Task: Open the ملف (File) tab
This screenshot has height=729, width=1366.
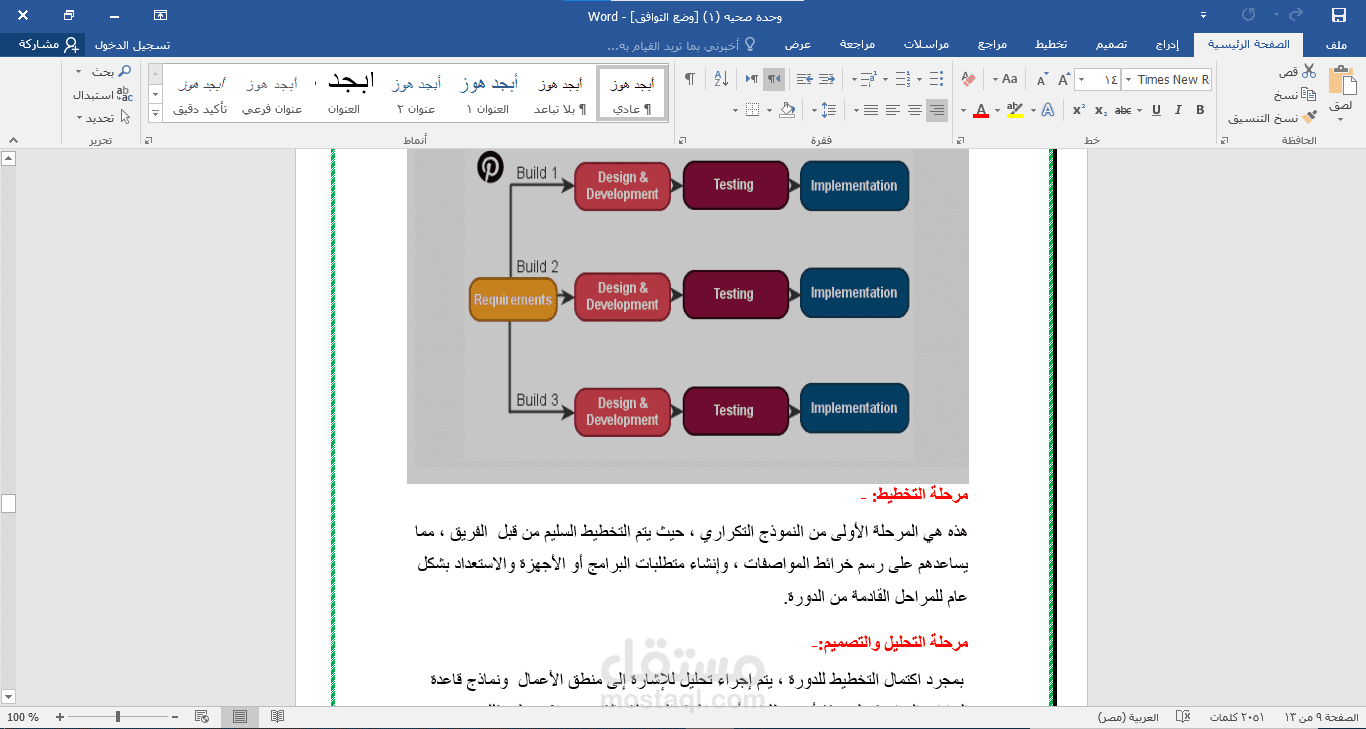Action: coord(1336,45)
